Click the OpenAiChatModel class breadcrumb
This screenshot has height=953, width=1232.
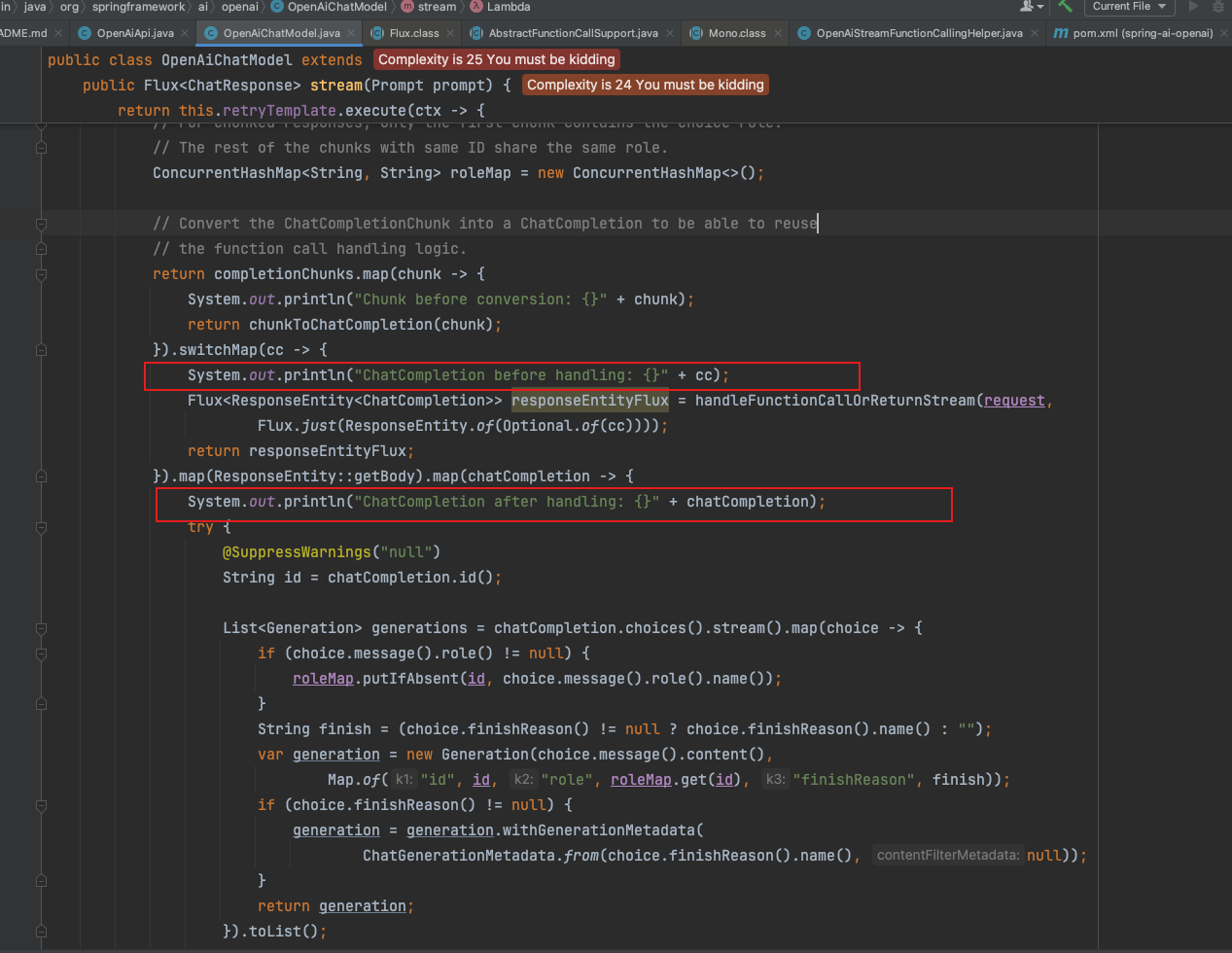(329, 7)
